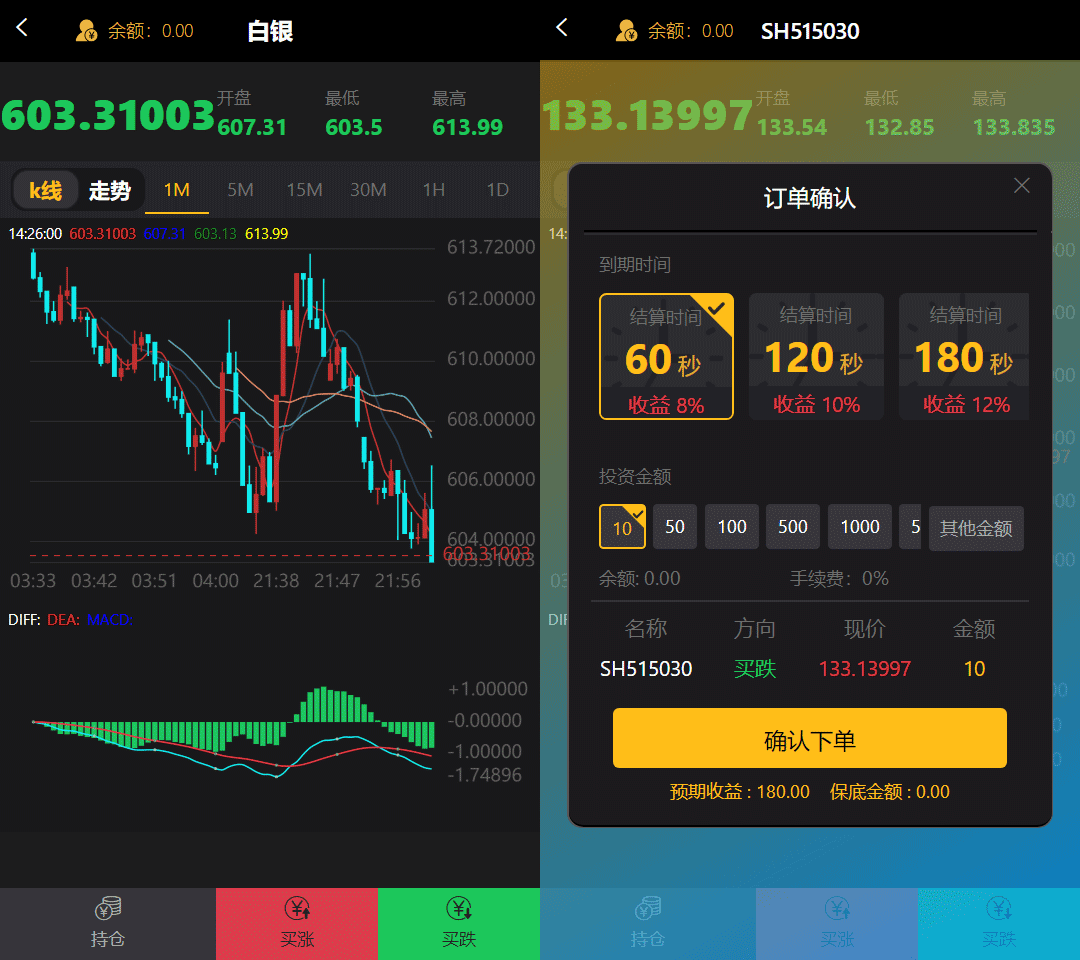Viewport: 1080px width, 960px height.
Task: Select the 60 秒 settlement time option
Action: pyautogui.click(x=666, y=357)
